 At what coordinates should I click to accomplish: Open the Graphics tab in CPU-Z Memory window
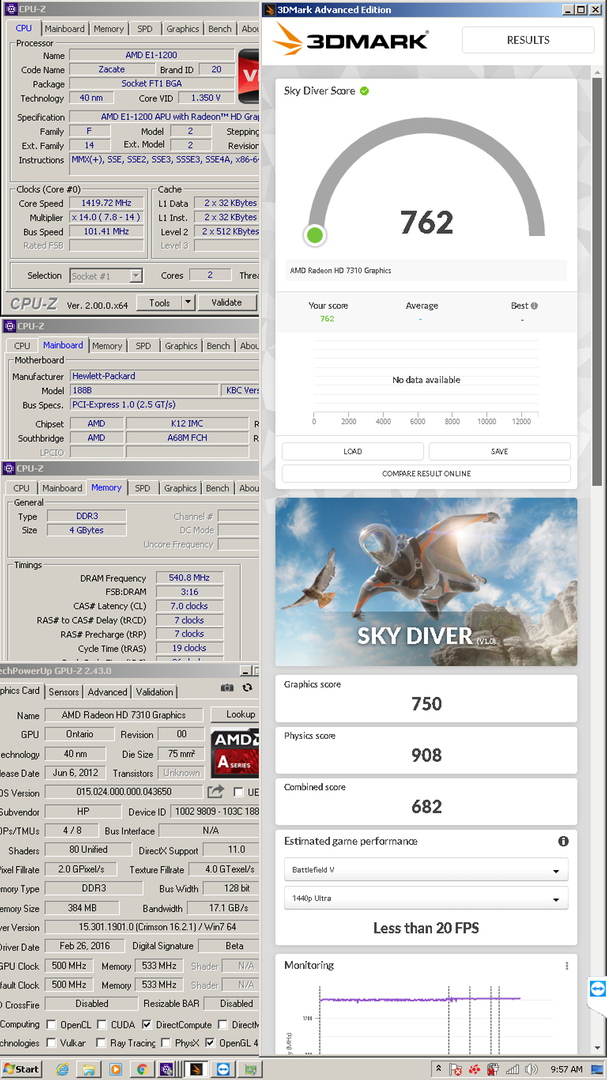[180, 488]
